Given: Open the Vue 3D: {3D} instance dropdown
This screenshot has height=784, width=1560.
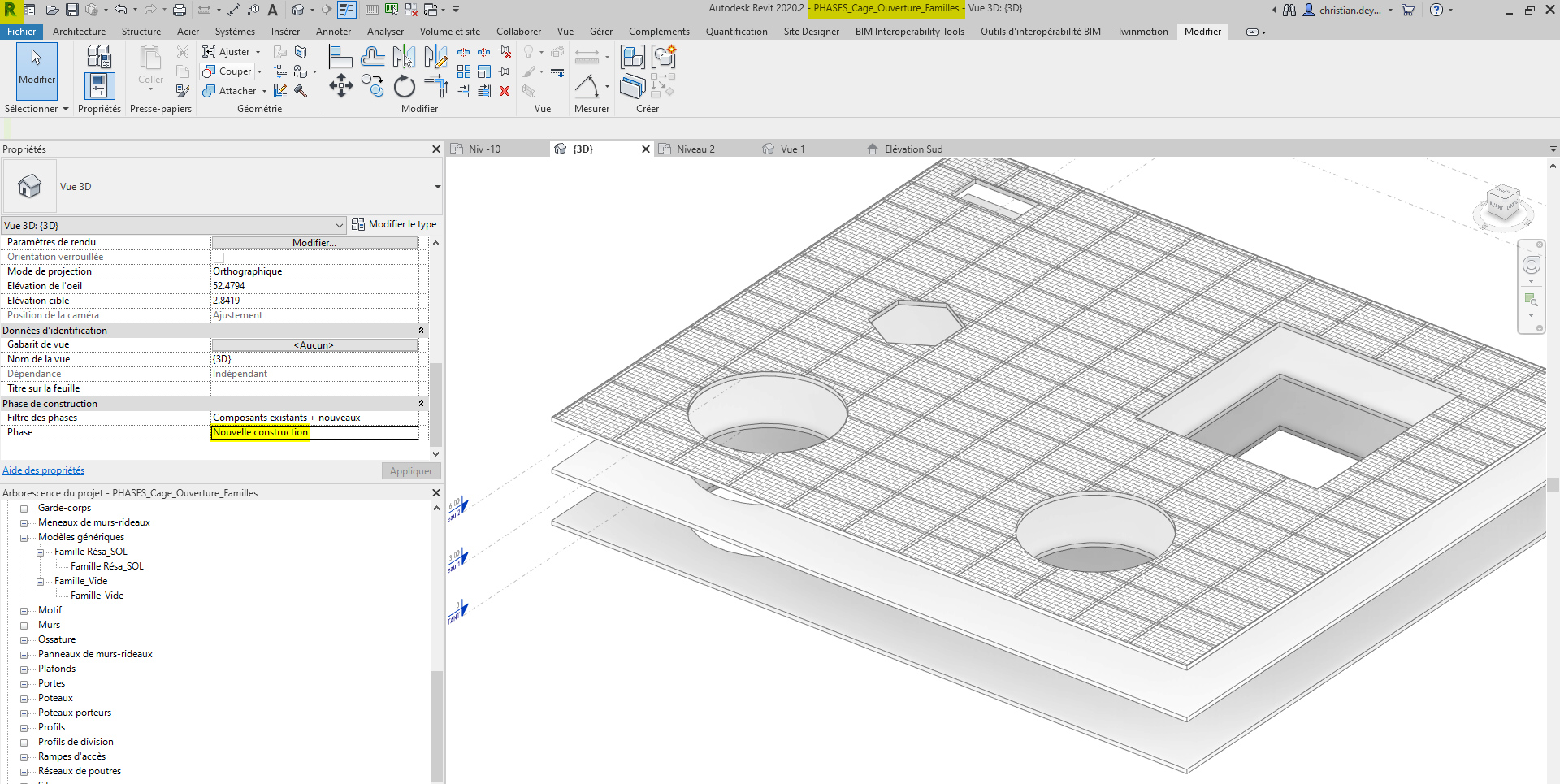Looking at the screenshot, I should (339, 225).
